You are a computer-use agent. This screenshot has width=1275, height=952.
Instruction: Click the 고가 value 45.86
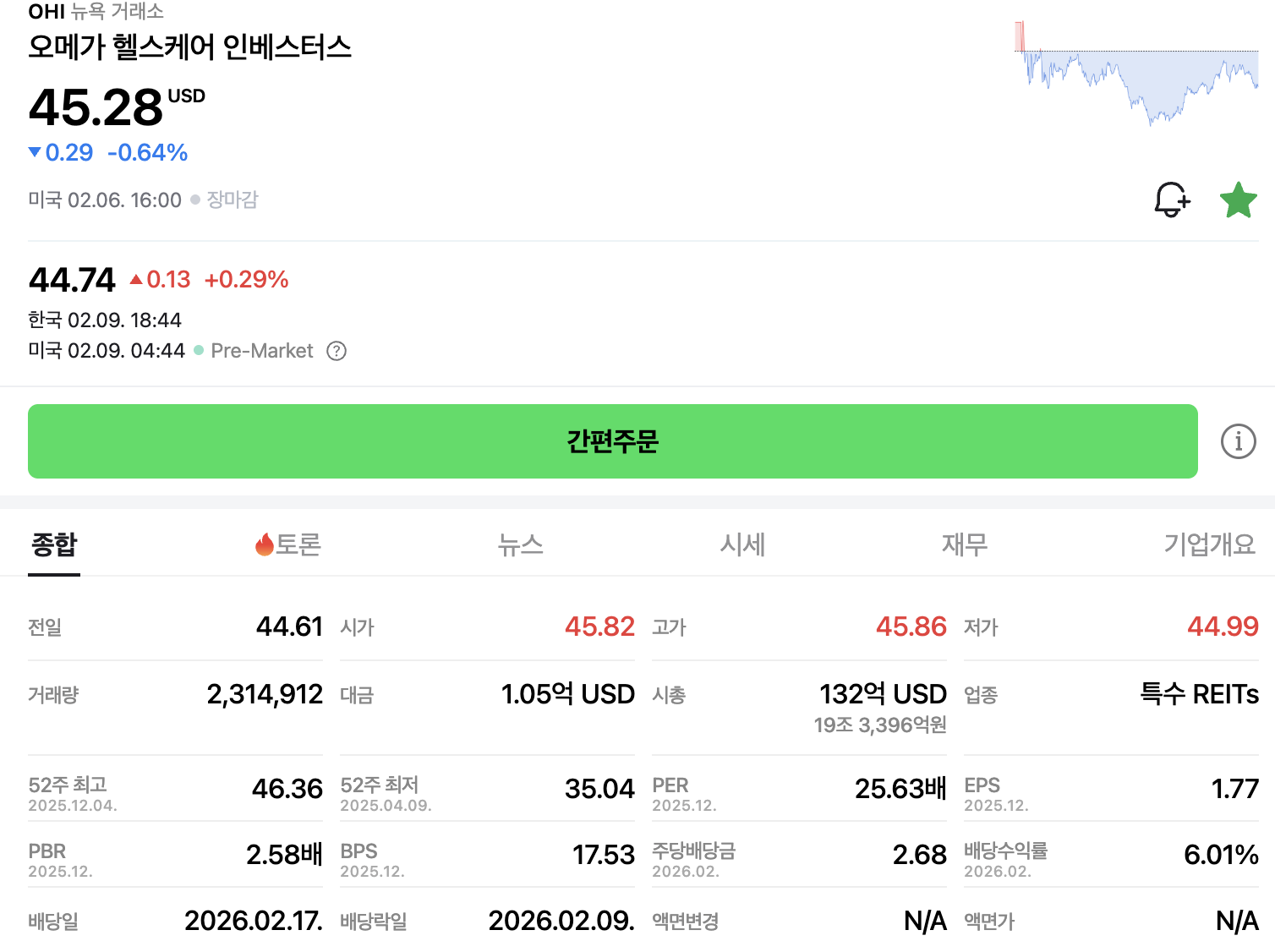tap(911, 626)
